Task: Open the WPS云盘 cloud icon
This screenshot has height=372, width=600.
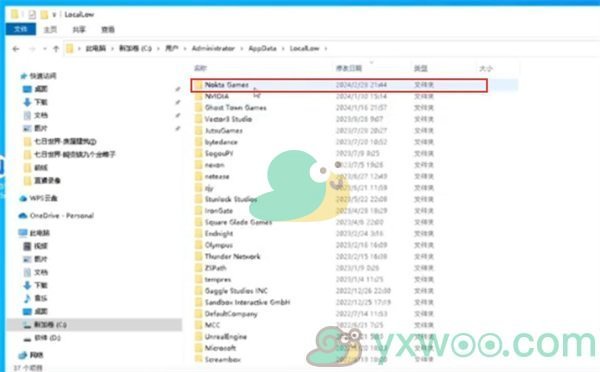Action: [23, 198]
